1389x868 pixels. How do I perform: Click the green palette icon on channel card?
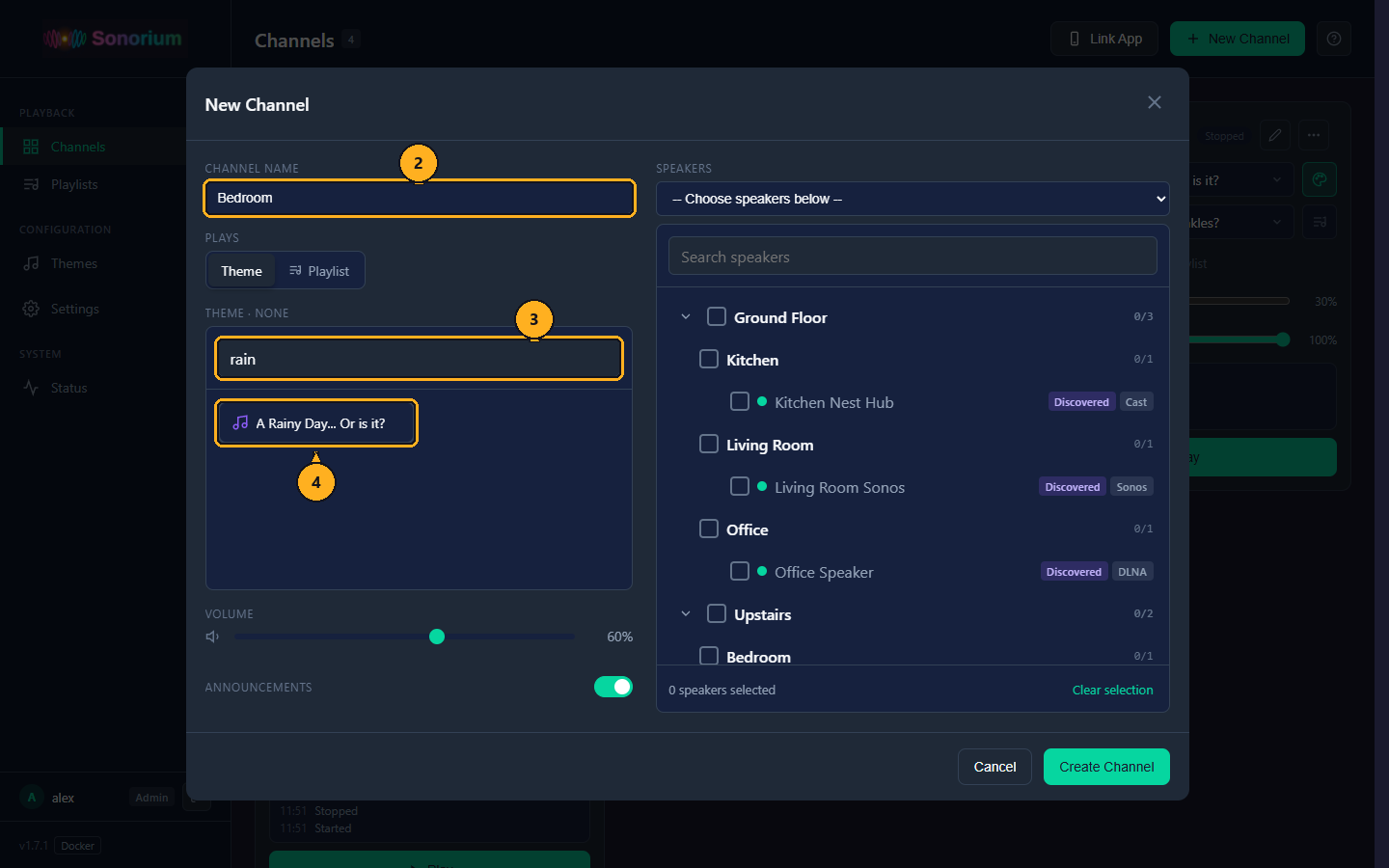click(x=1320, y=179)
